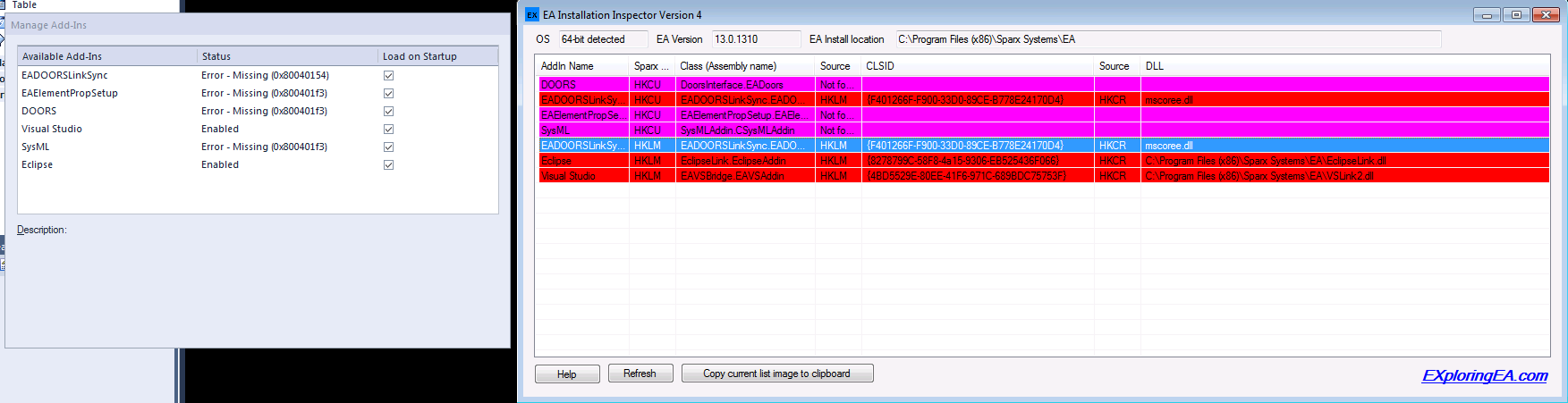This screenshot has height=403, width=1568.
Task: Select SysML in Manage Add-Ins list
Action: pos(36,147)
